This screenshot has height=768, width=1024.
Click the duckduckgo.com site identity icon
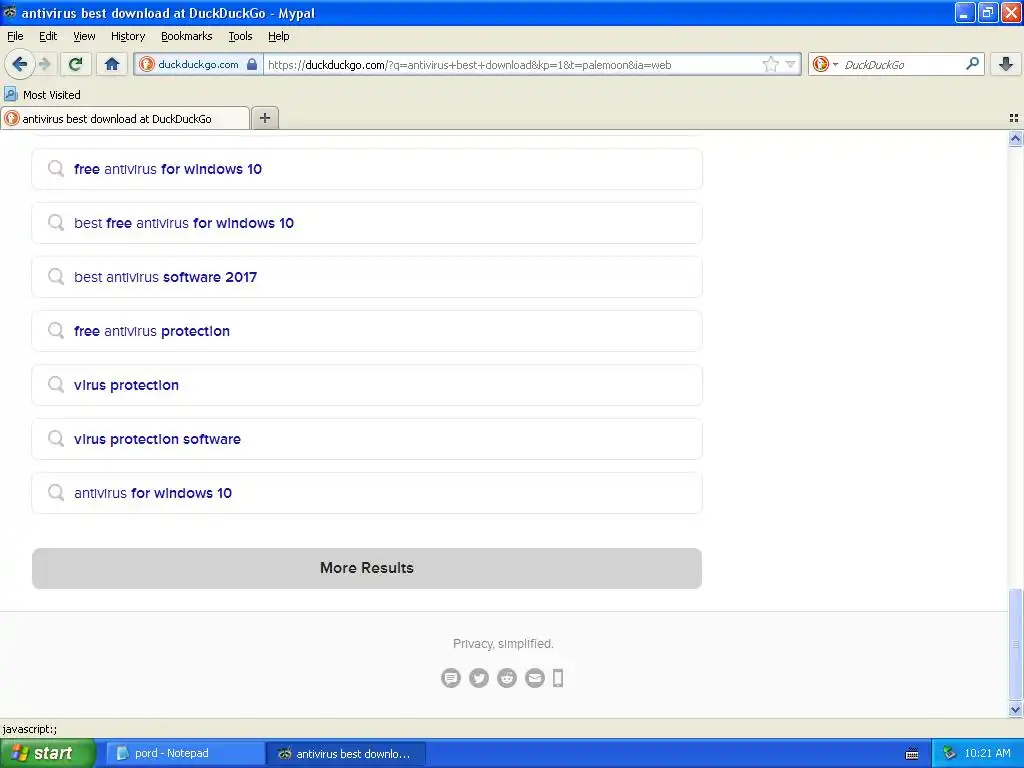coord(147,64)
